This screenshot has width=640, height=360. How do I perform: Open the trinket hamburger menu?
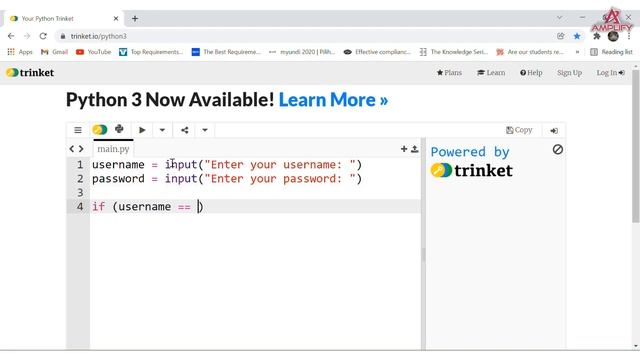coord(78,130)
